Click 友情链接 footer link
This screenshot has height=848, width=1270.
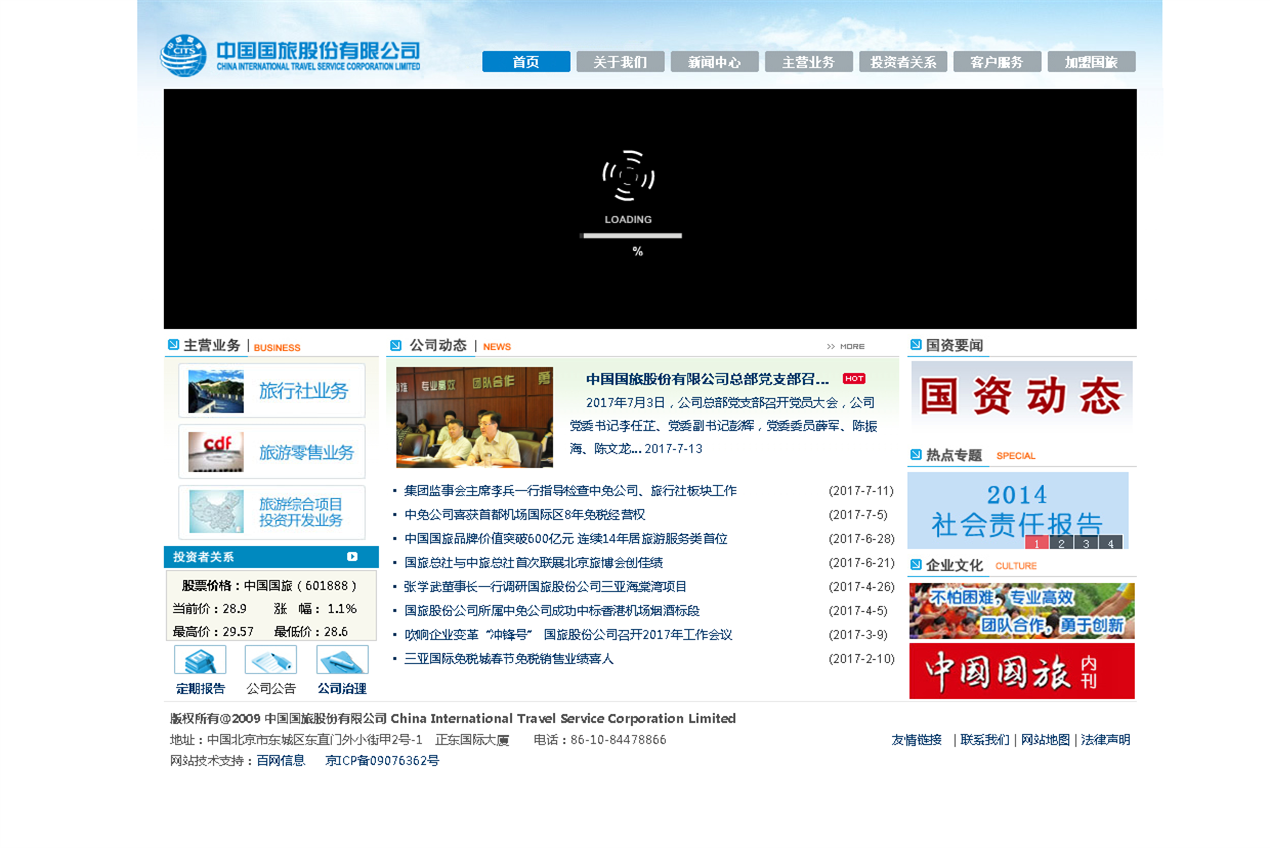917,740
